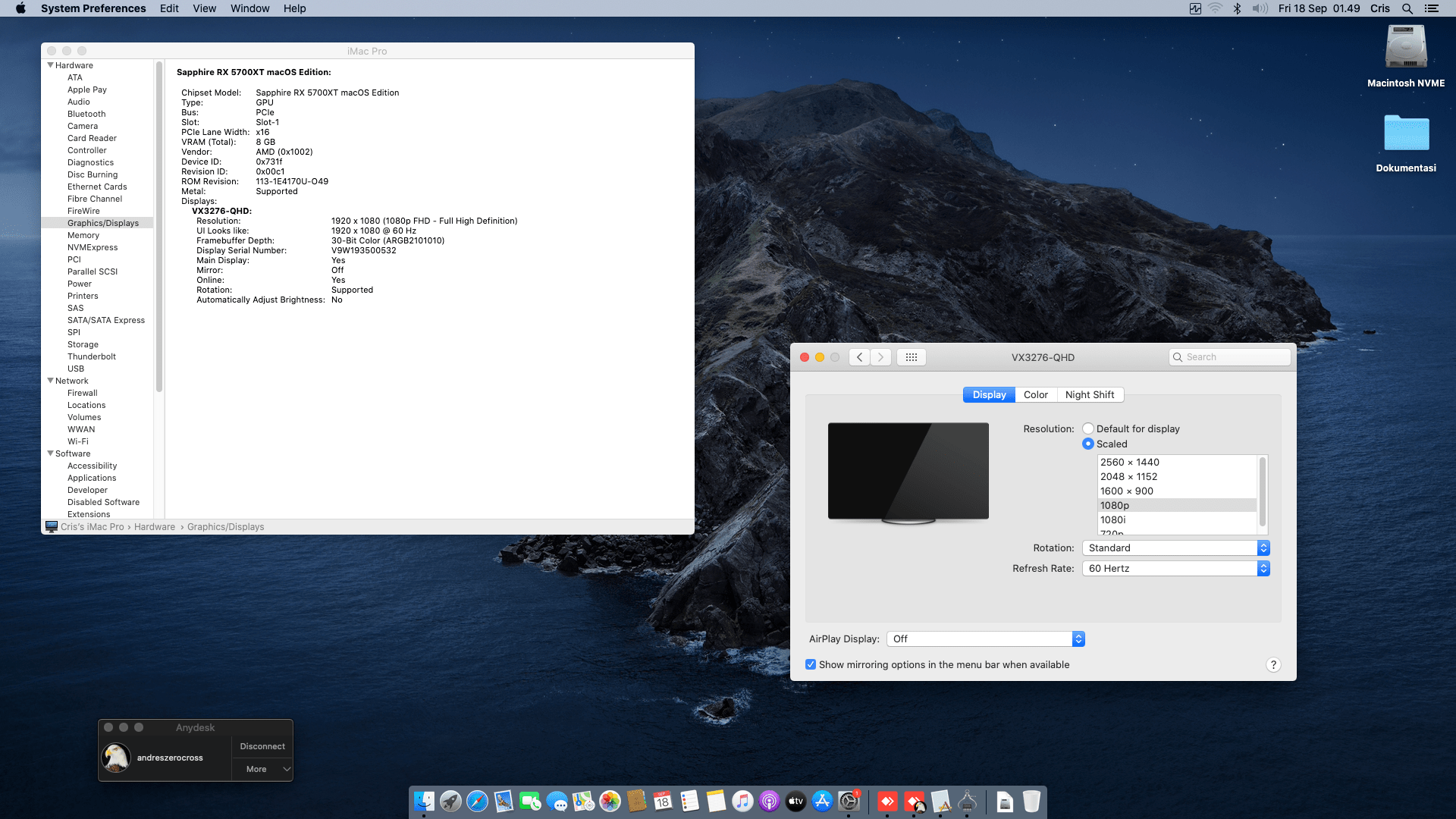
Task: Click the resolution list scrollbar
Action: pos(1263,491)
